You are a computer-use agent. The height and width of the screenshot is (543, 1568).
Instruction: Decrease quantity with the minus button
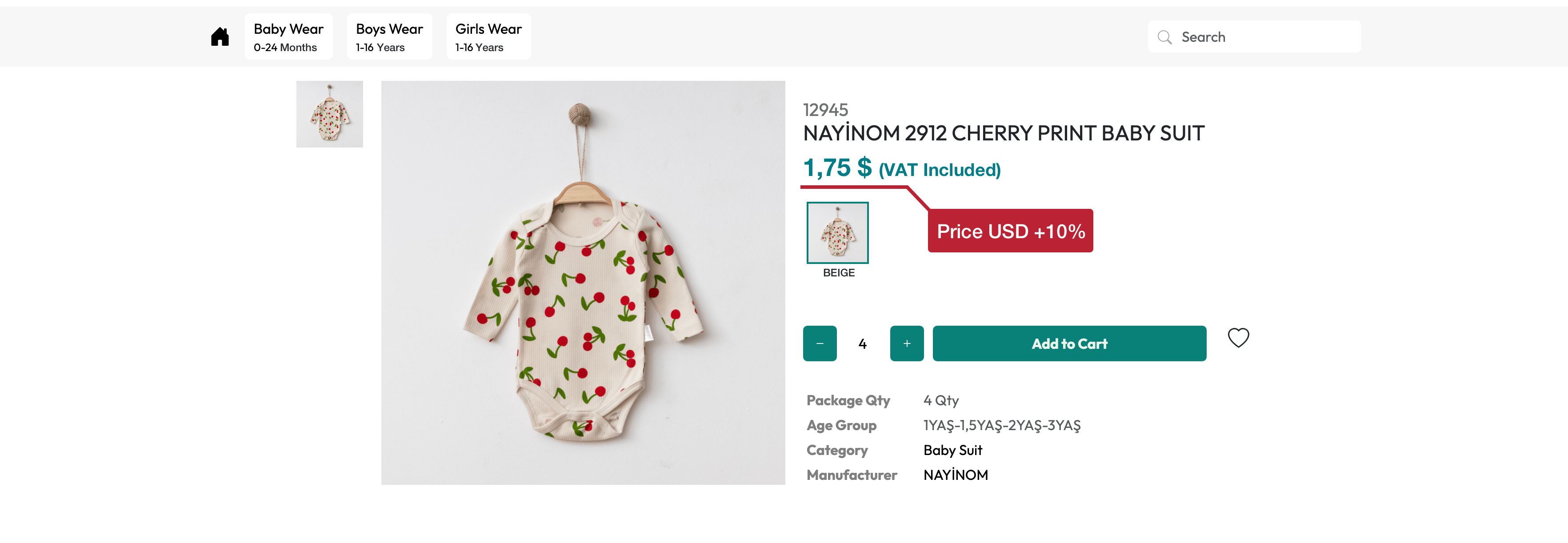[x=819, y=343]
